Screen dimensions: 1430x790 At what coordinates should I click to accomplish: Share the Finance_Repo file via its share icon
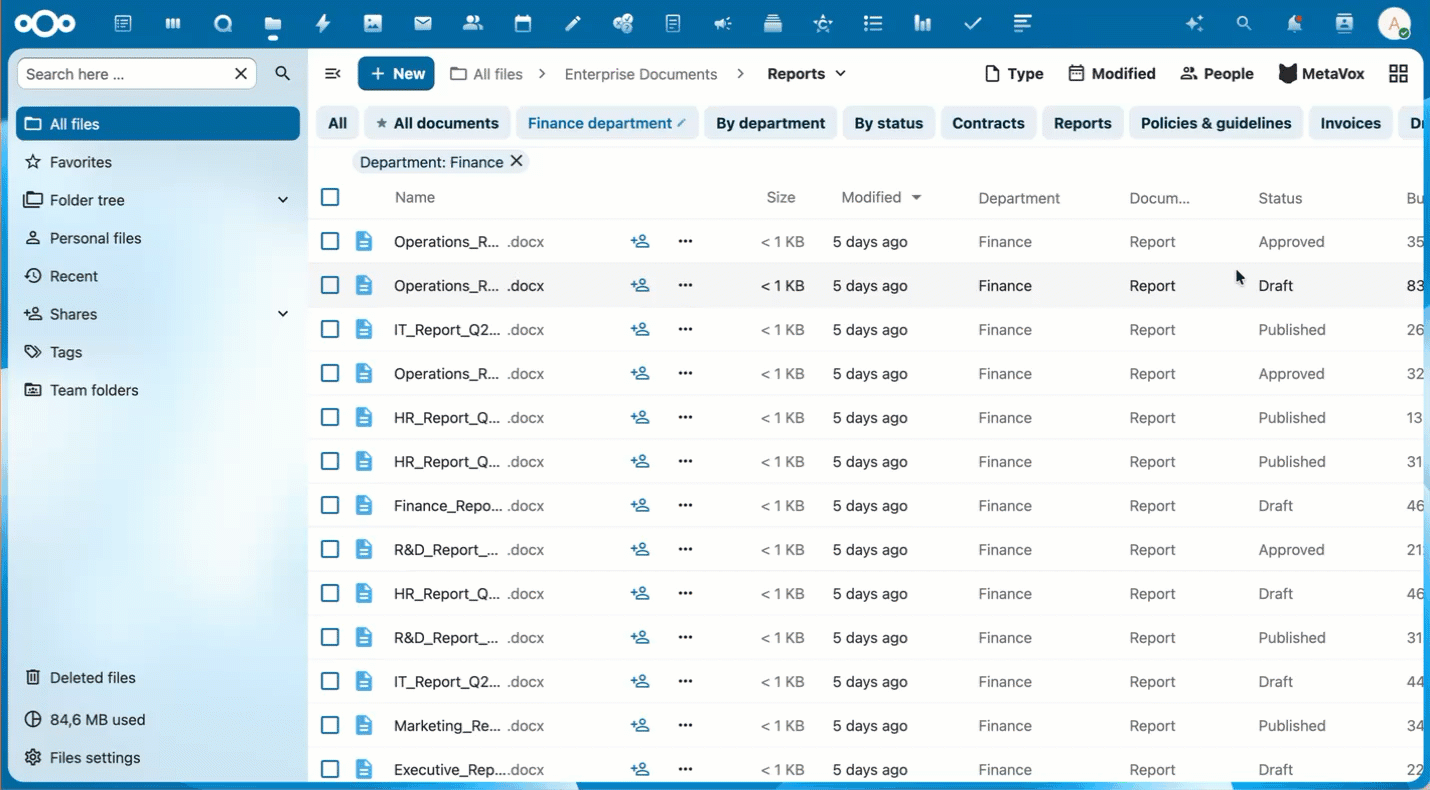tap(640, 505)
